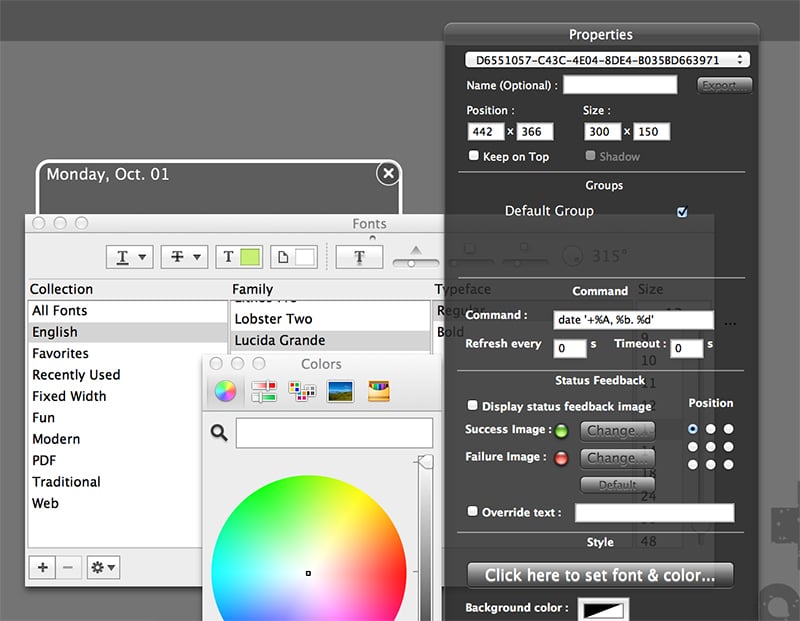
Task: Apply text underline in the Fonts panel
Action: (x=121, y=256)
